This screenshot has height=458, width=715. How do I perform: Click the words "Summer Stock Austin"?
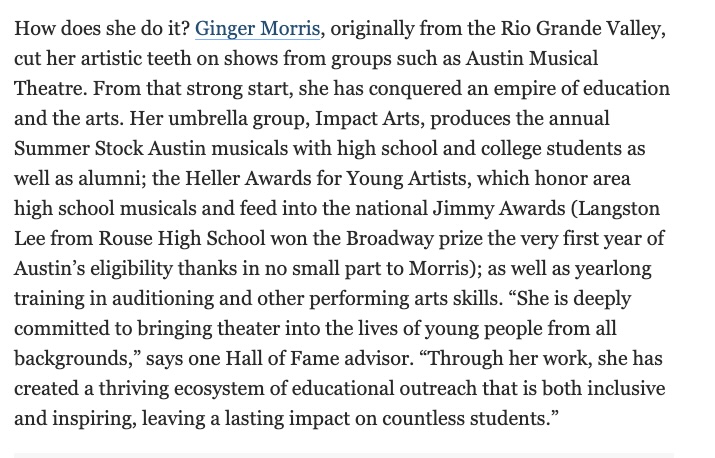click(x=110, y=148)
